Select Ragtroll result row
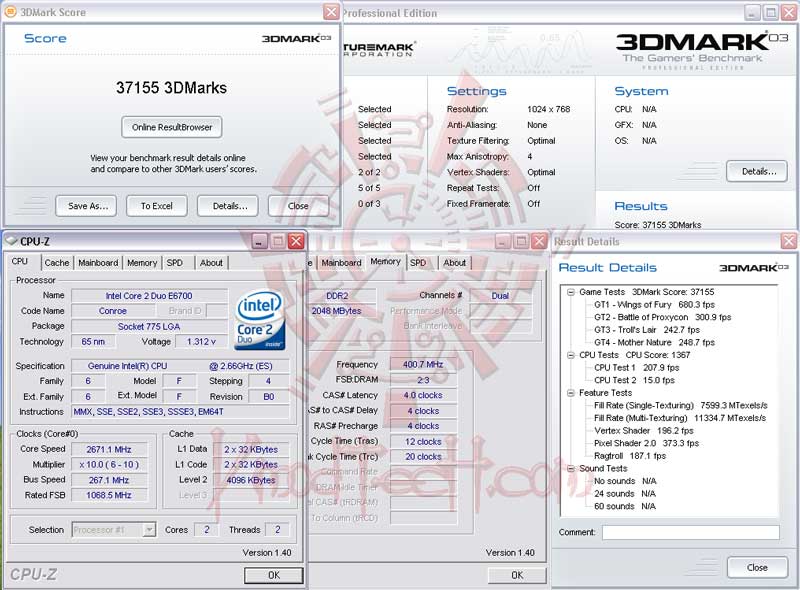This screenshot has height=590, width=800. pos(630,456)
